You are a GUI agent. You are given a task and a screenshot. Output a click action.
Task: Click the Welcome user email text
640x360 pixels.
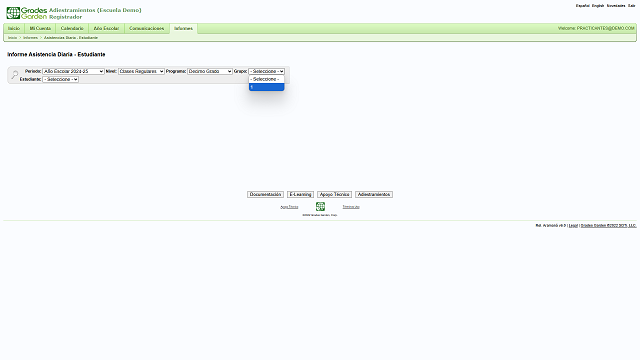click(x=596, y=28)
